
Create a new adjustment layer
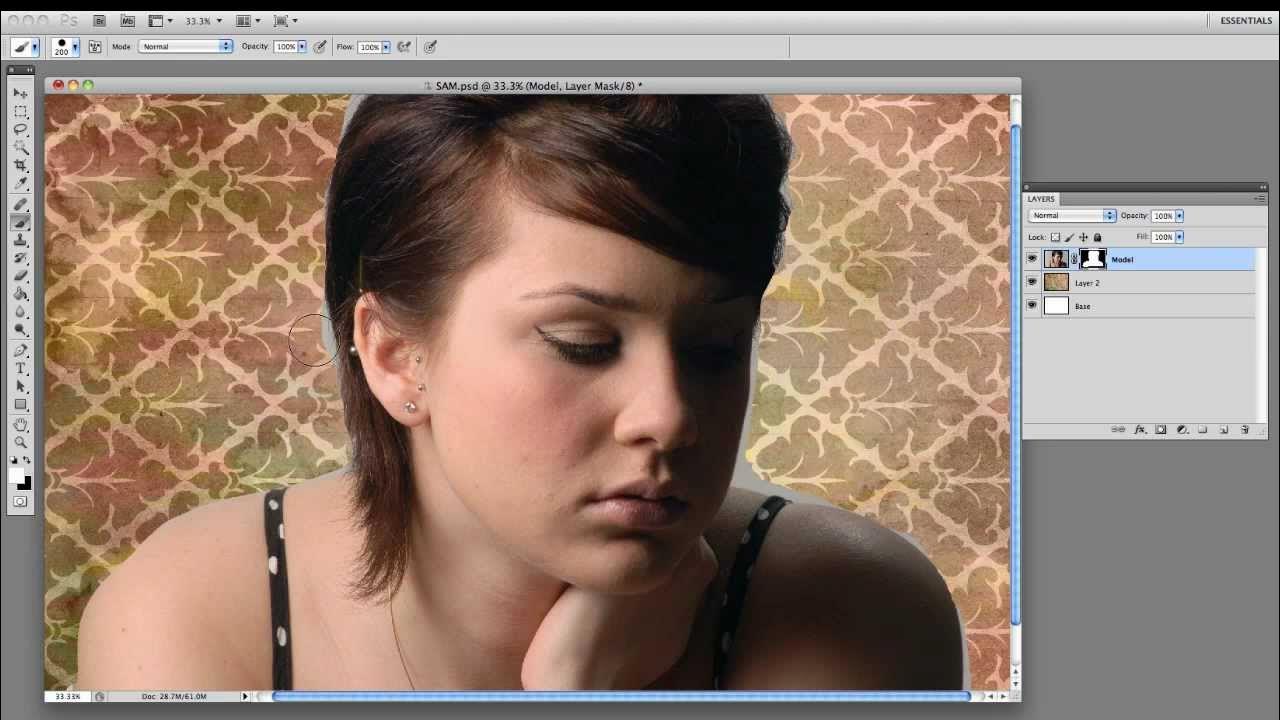point(1182,429)
